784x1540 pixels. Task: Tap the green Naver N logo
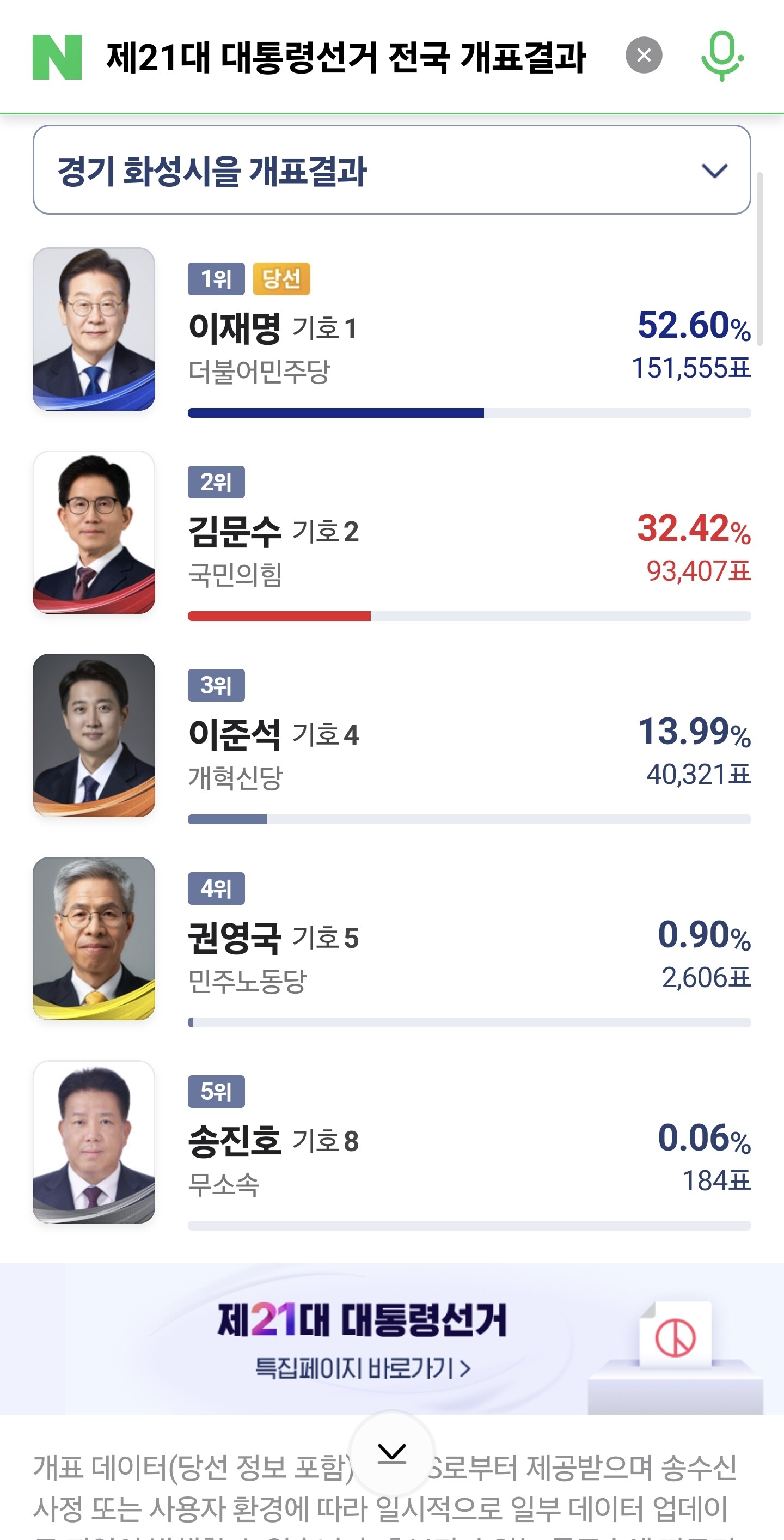pos(57,57)
